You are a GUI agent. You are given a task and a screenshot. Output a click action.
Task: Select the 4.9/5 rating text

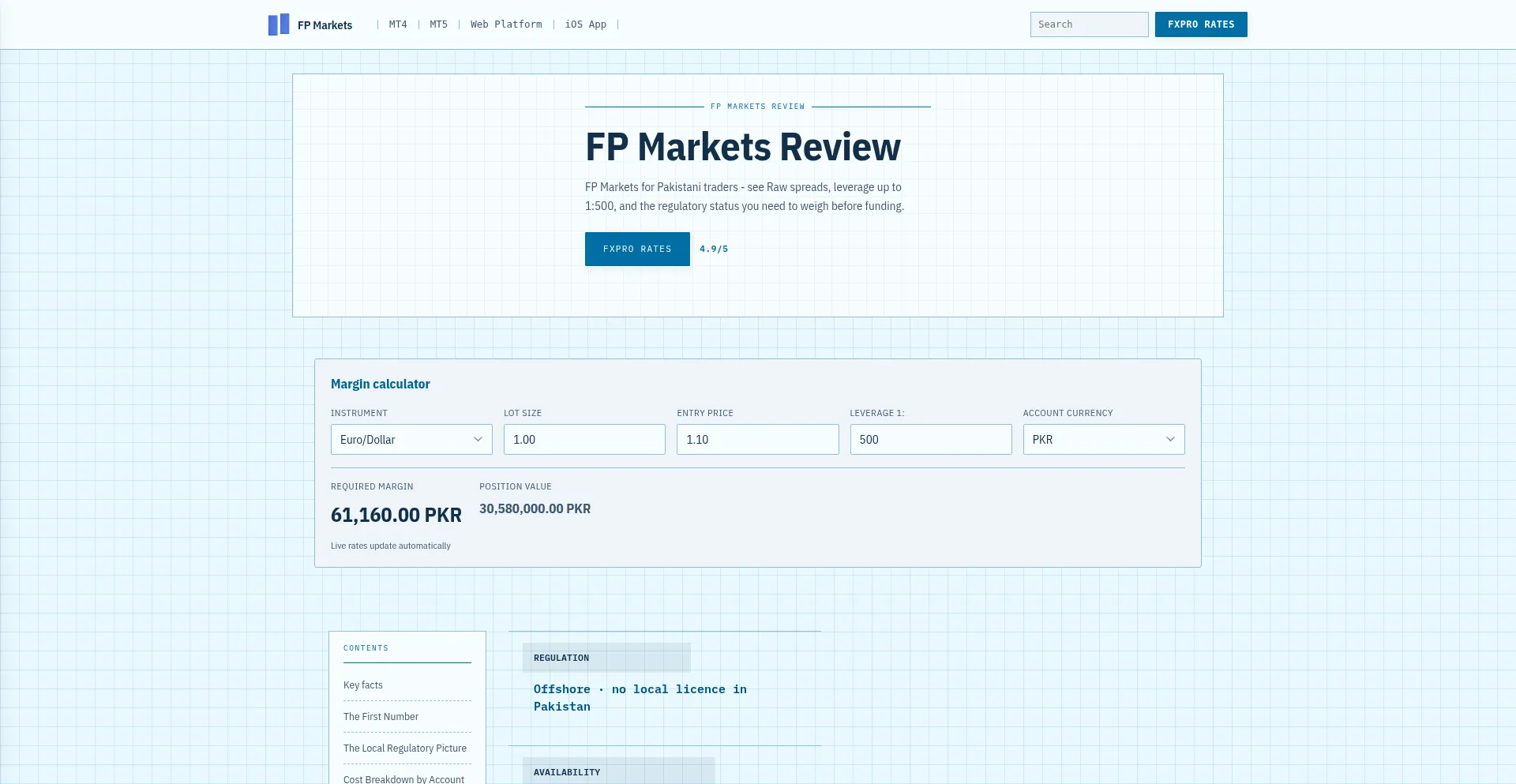coord(714,249)
